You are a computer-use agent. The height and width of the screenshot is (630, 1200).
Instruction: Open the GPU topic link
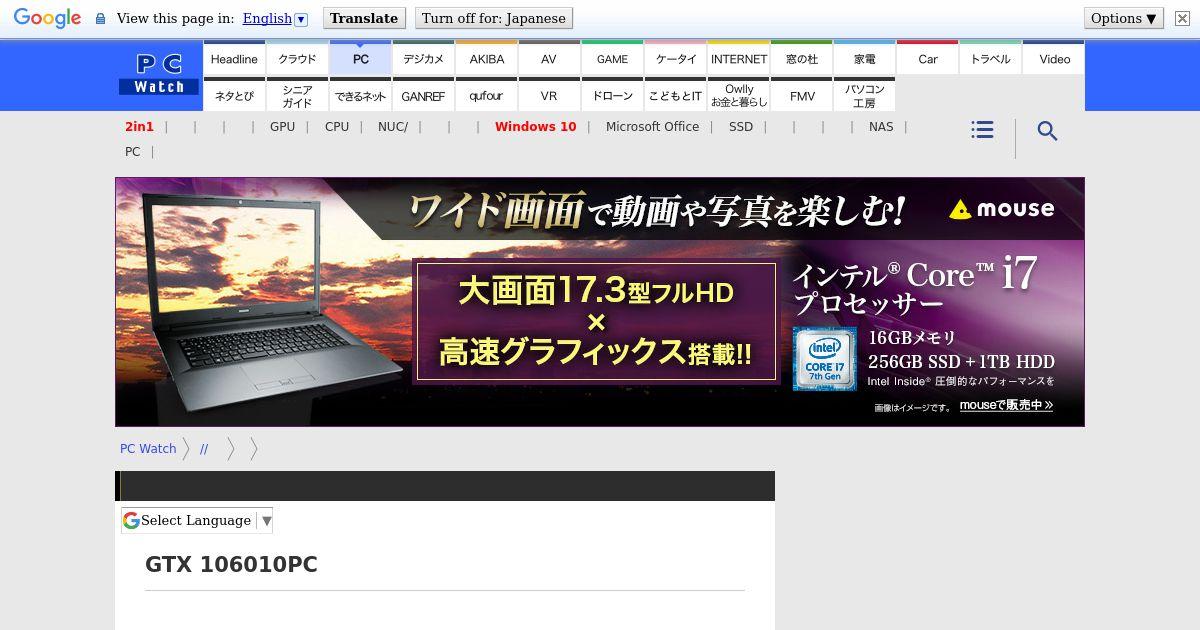tap(282, 127)
